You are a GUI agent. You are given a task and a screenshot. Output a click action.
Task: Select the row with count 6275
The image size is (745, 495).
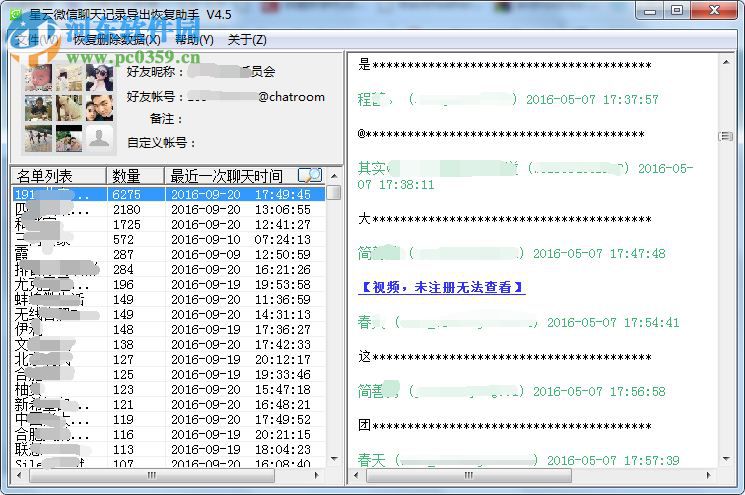tap(169, 194)
